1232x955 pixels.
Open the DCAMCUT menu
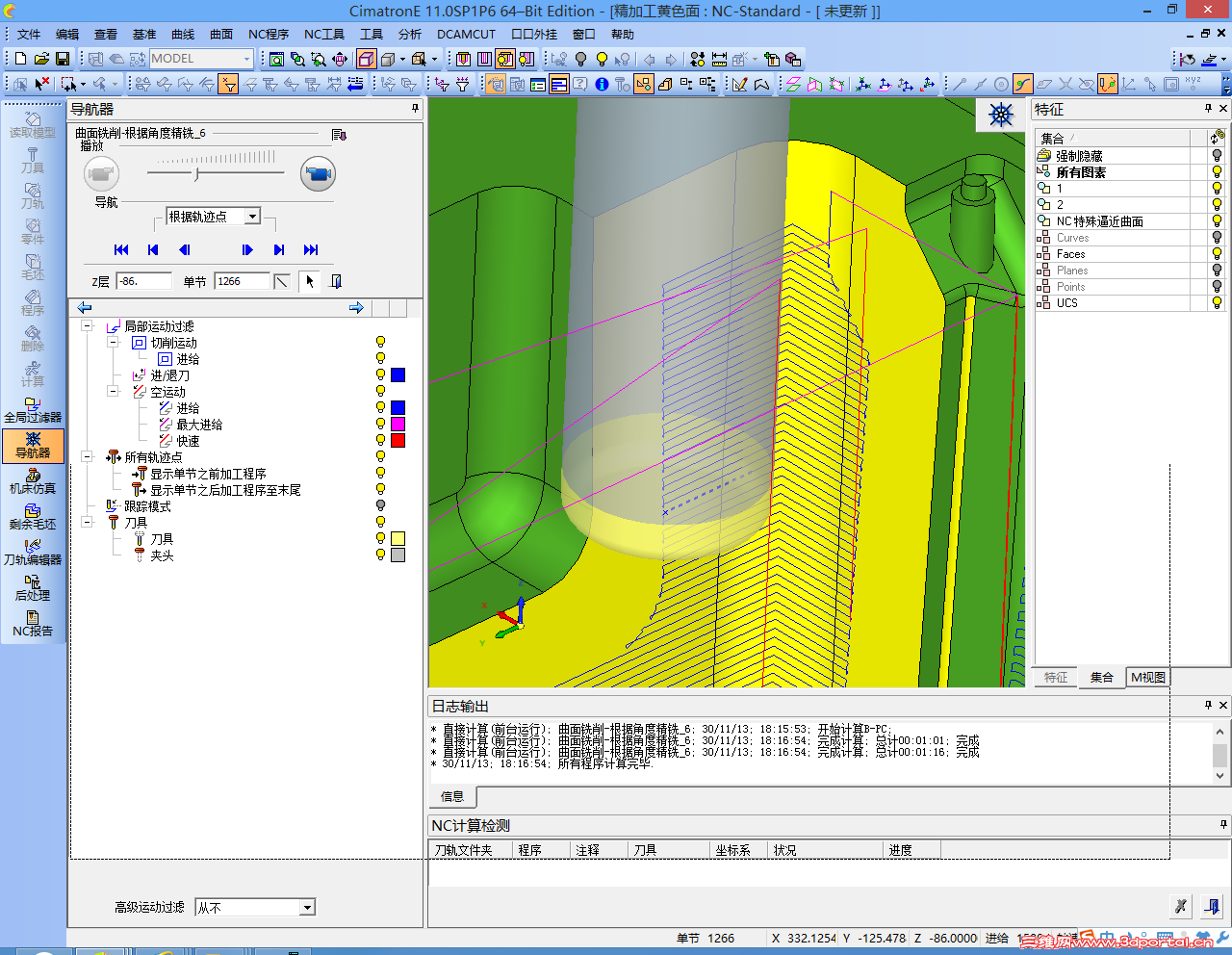click(x=467, y=35)
